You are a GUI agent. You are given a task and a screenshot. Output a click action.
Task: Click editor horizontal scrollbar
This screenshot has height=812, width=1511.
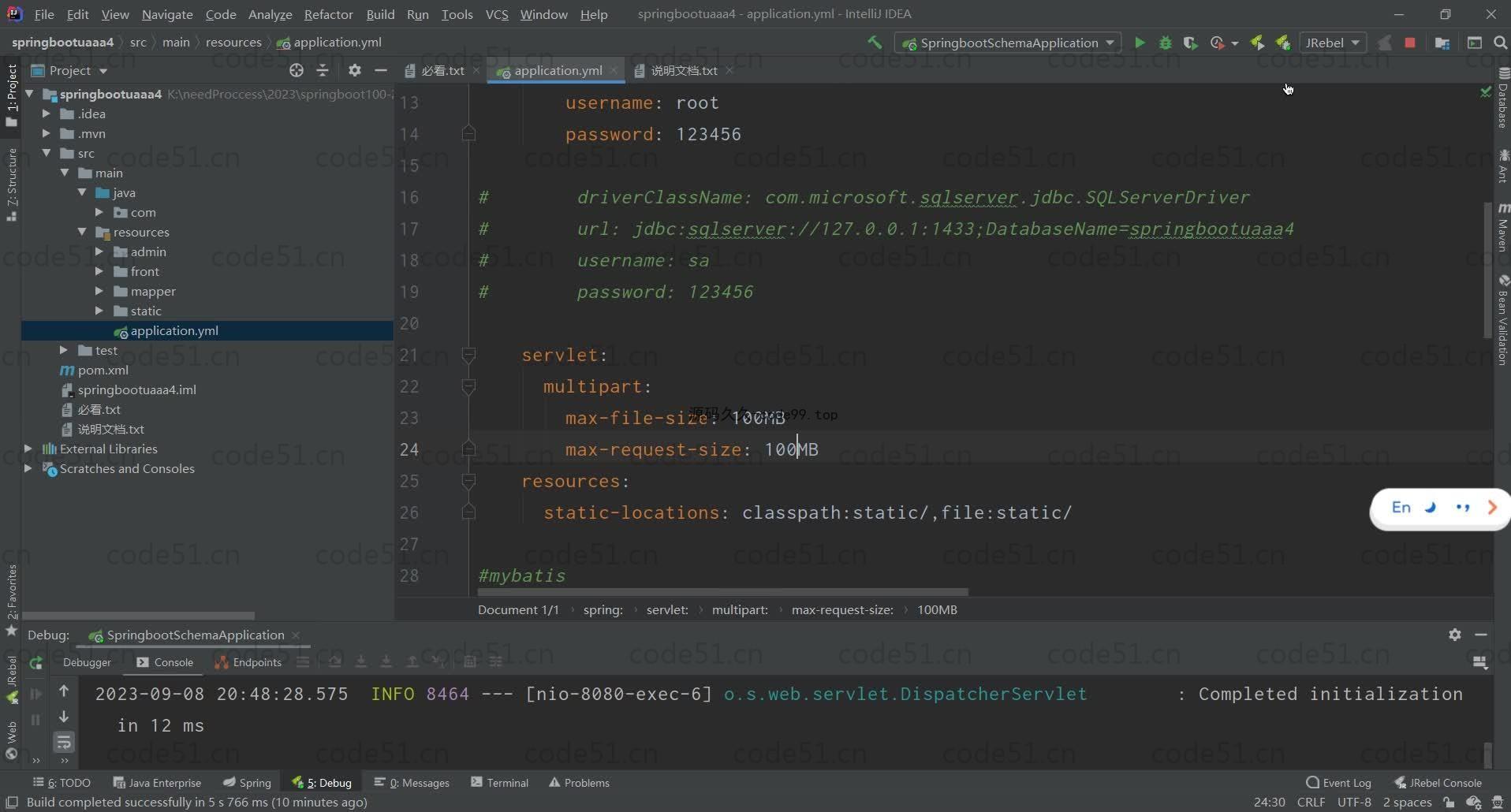point(722,591)
